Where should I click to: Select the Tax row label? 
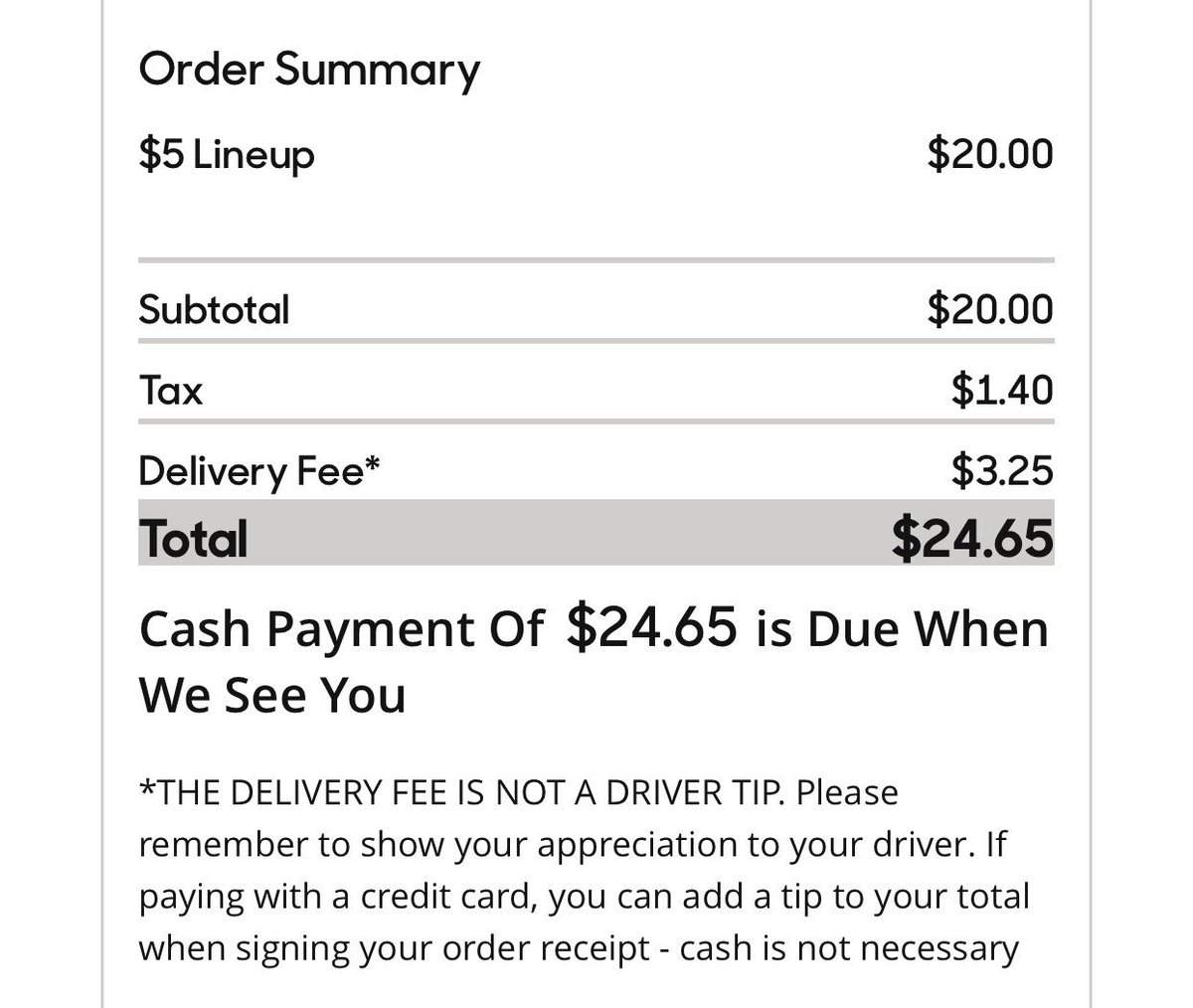[x=171, y=390]
